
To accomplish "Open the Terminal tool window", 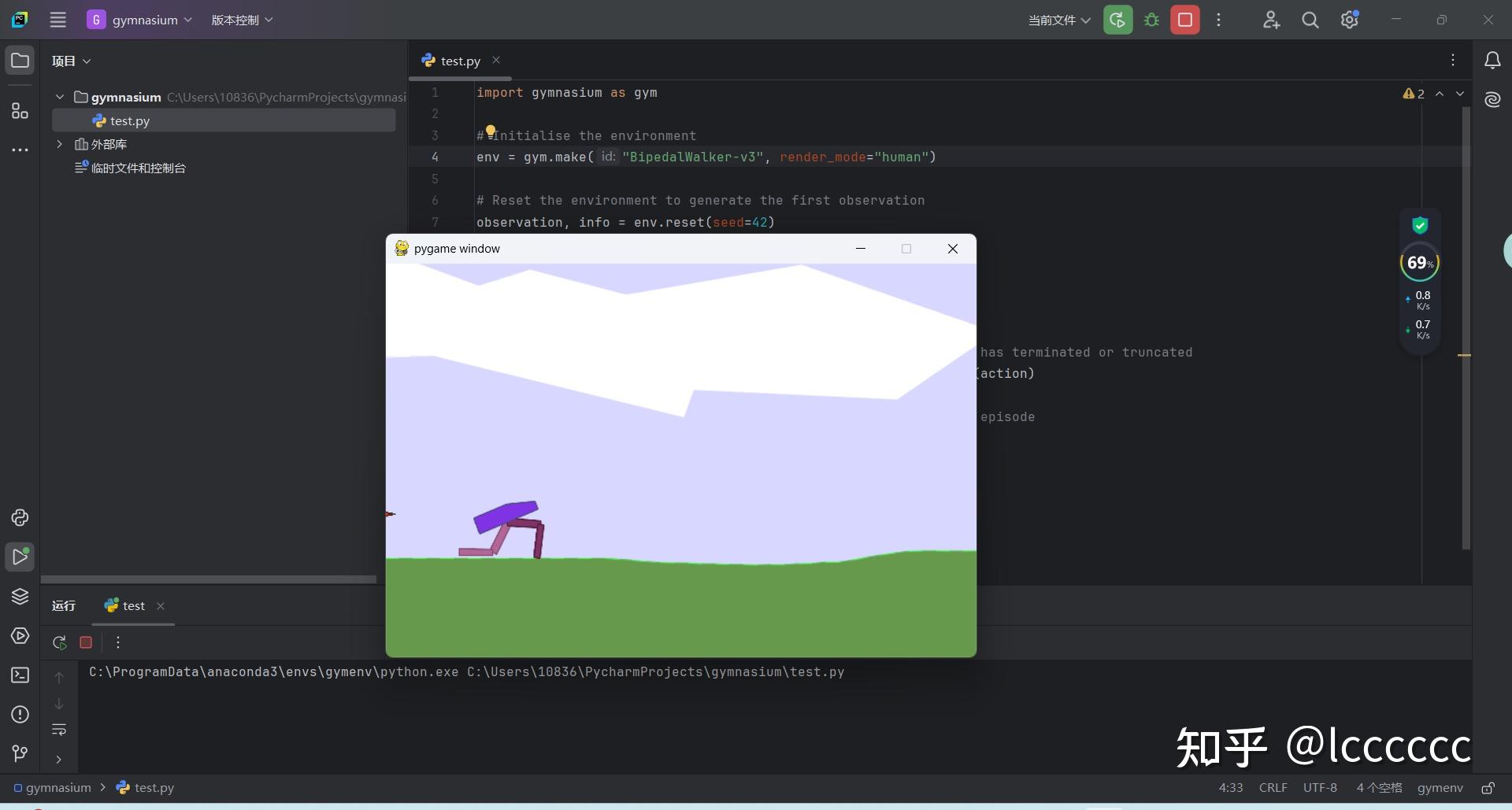I will coord(20,675).
